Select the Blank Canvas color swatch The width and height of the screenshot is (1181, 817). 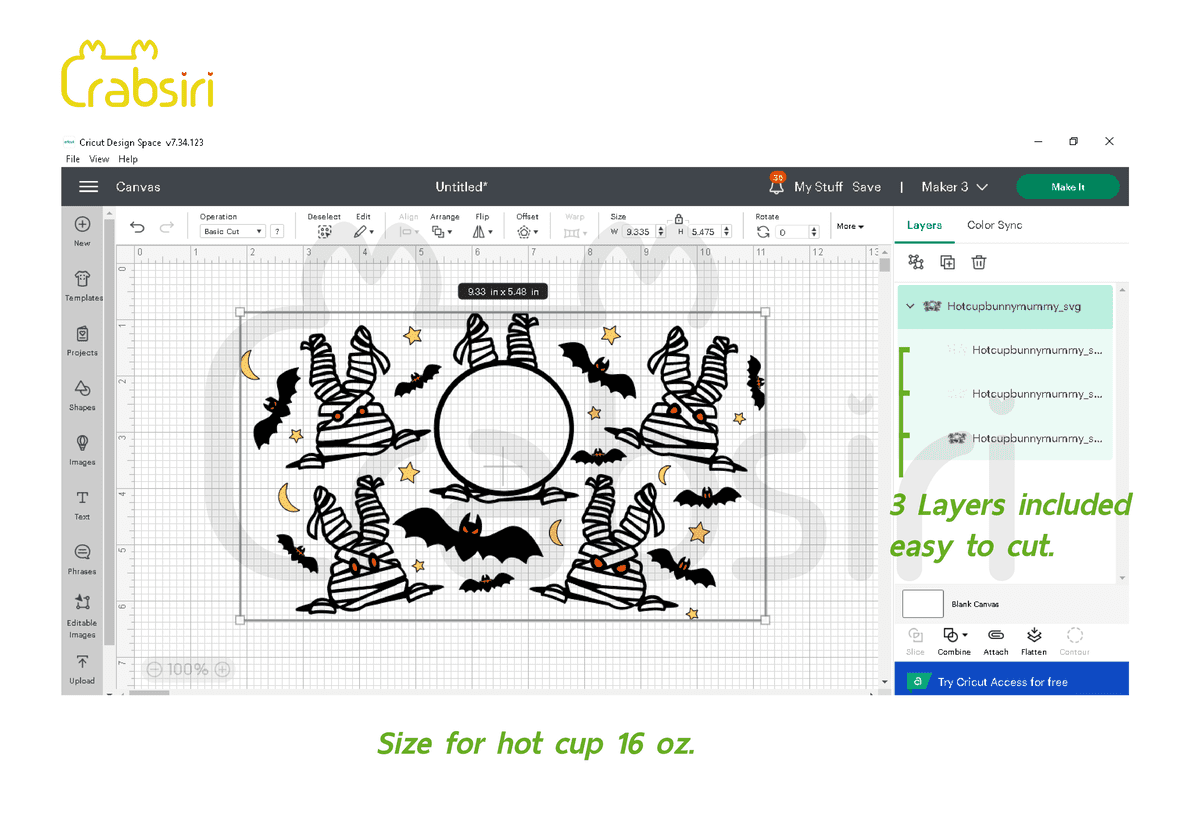click(x=922, y=604)
